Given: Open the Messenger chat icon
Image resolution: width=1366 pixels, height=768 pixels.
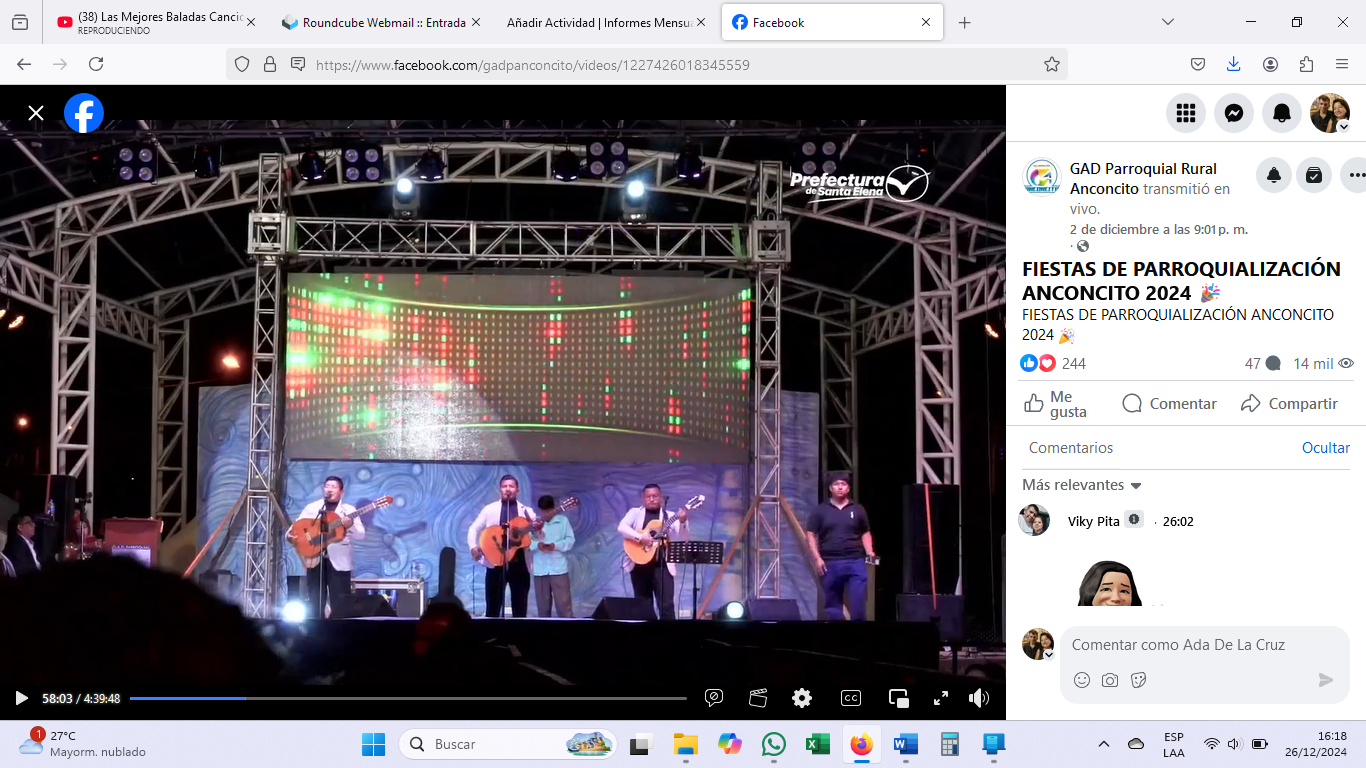Looking at the screenshot, I should pos(1234,113).
